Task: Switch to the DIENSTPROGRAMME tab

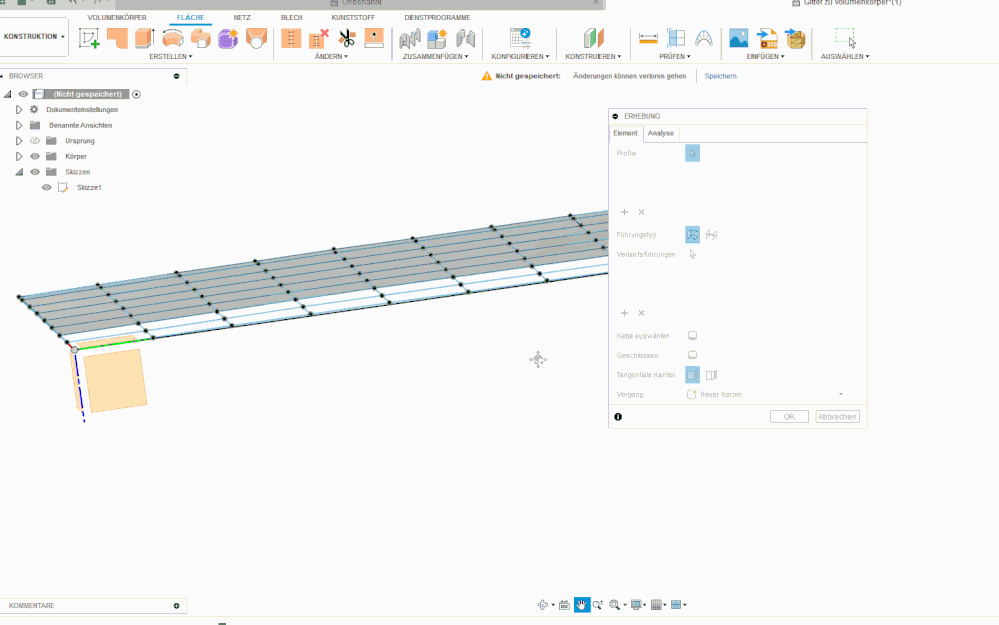Action: 437,18
